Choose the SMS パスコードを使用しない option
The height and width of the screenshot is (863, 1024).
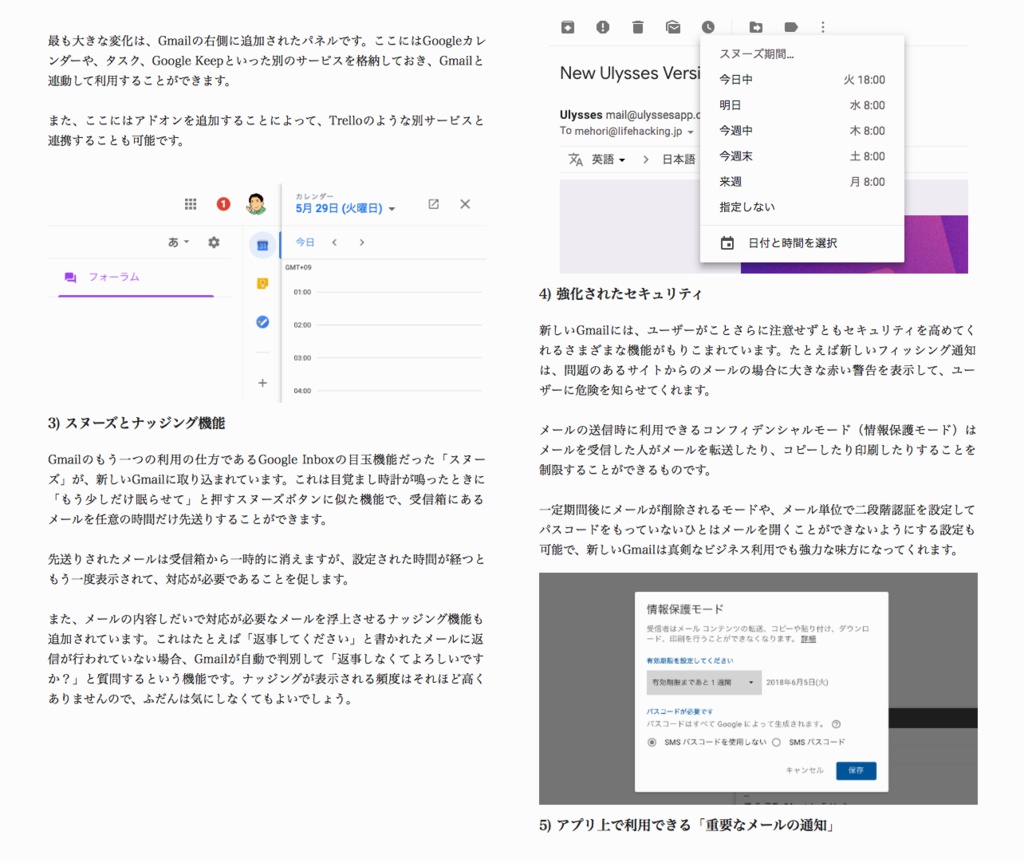point(652,741)
